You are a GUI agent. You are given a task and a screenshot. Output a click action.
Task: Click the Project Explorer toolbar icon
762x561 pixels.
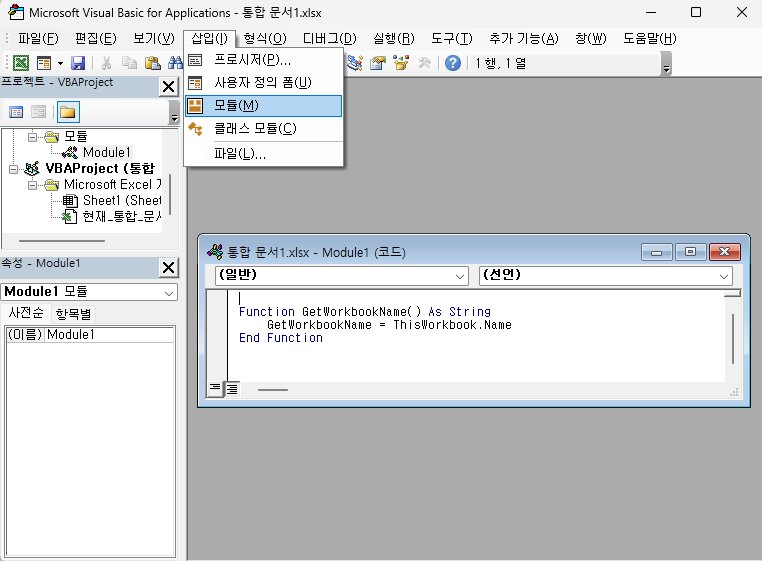(355, 63)
